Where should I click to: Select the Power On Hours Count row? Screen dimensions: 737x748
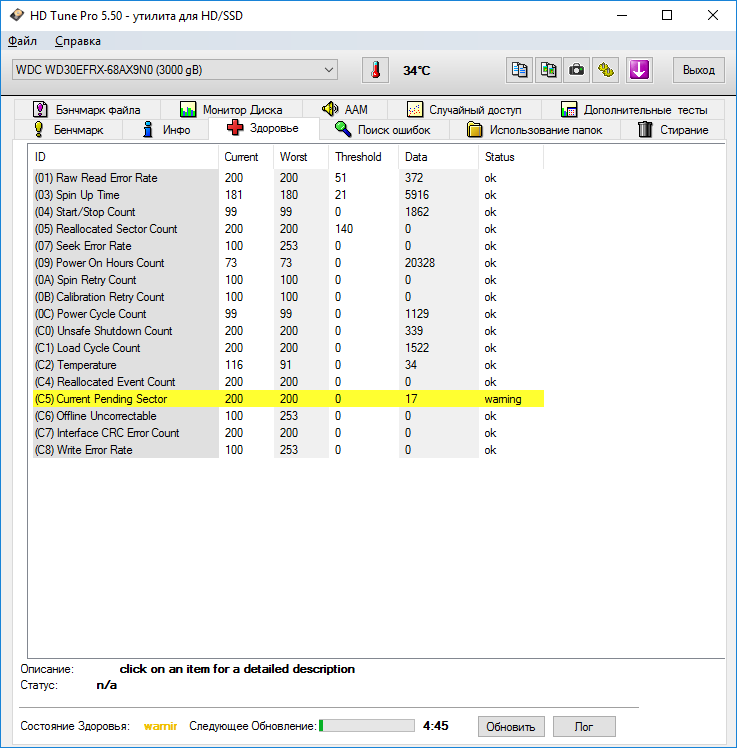(288, 263)
